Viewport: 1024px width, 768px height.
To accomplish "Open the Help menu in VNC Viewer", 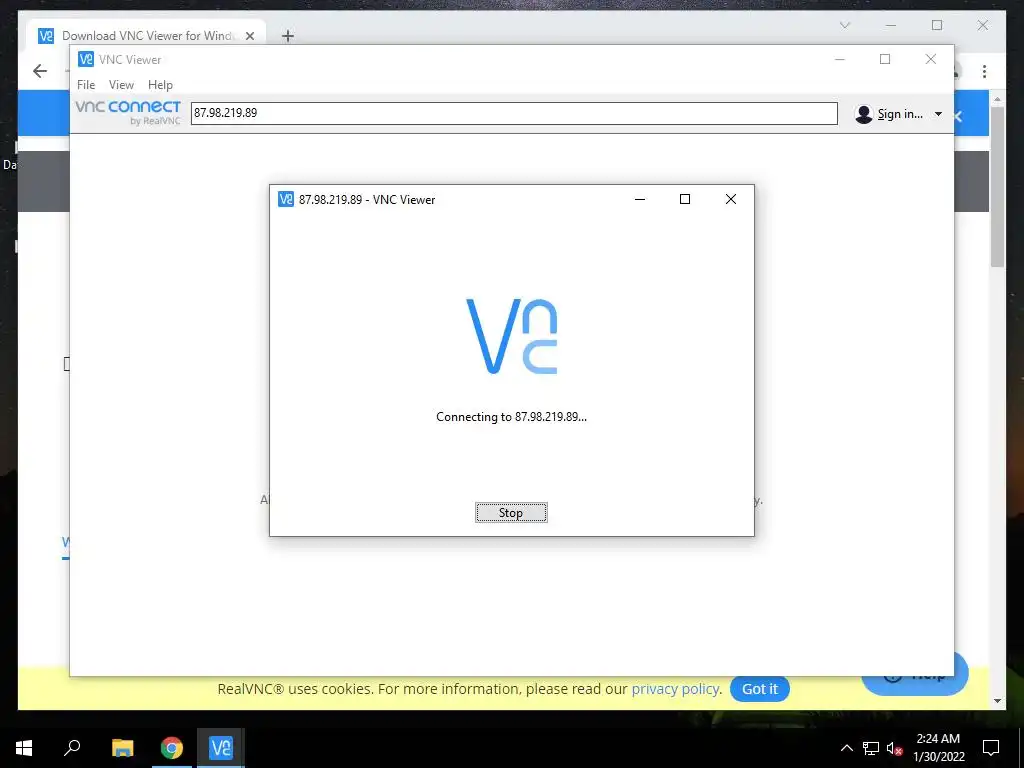I will (160, 85).
